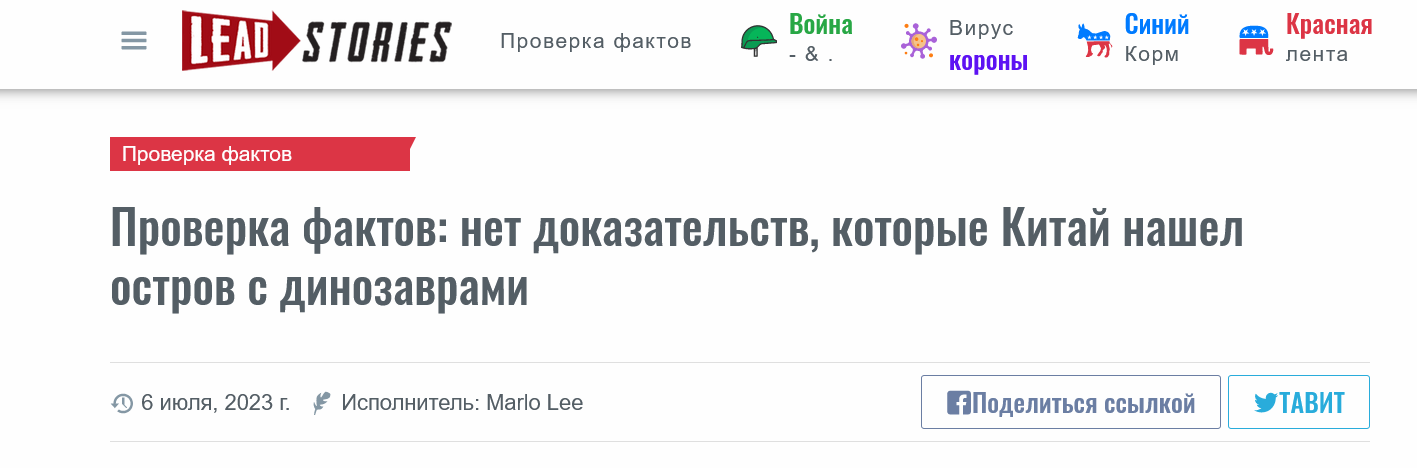Open the hamburger menu icon
This screenshot has width=1417, height=468.
134,41
